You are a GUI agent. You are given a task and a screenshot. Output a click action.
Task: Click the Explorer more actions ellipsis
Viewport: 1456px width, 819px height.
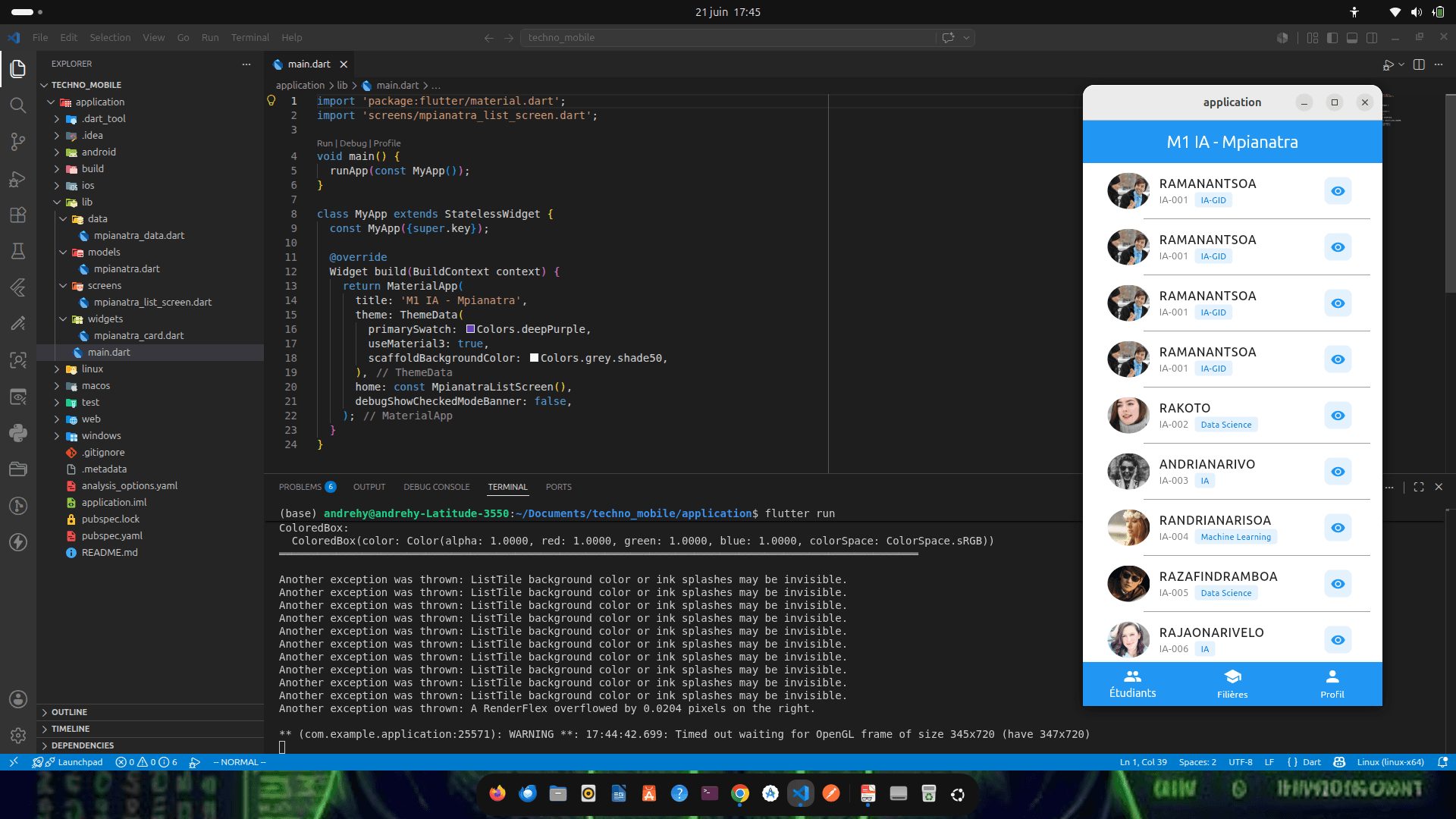[x=246, y=64]
